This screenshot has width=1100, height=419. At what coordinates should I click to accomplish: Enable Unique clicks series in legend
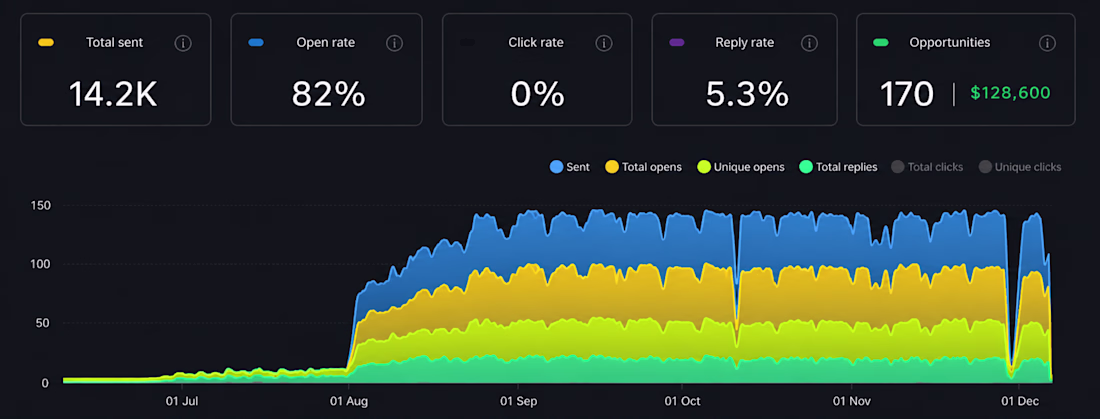click(x=1020, y=167)
